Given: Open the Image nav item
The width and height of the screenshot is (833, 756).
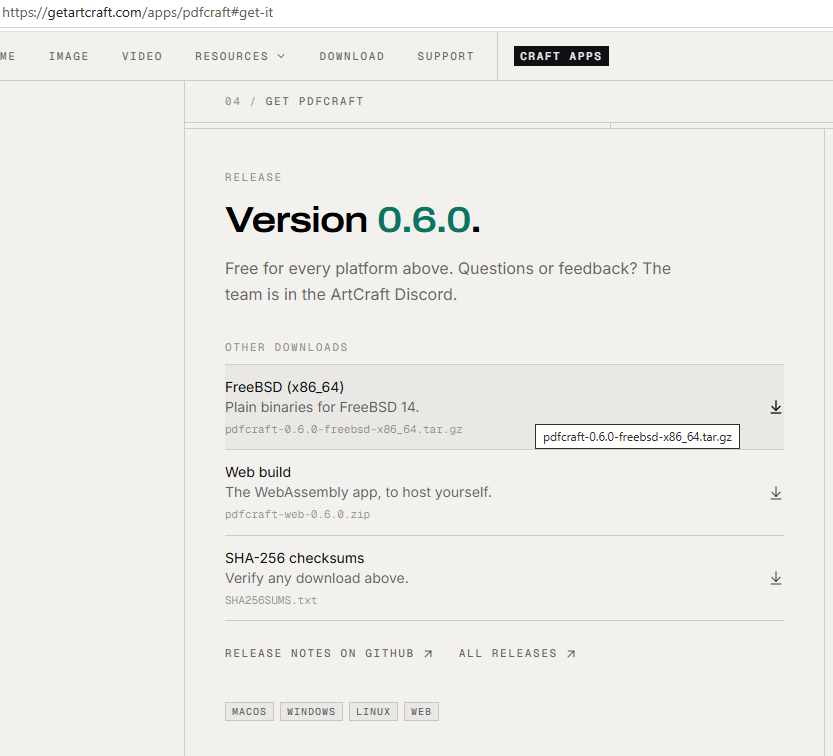Looking at the screenshot, I should [69, 56].
